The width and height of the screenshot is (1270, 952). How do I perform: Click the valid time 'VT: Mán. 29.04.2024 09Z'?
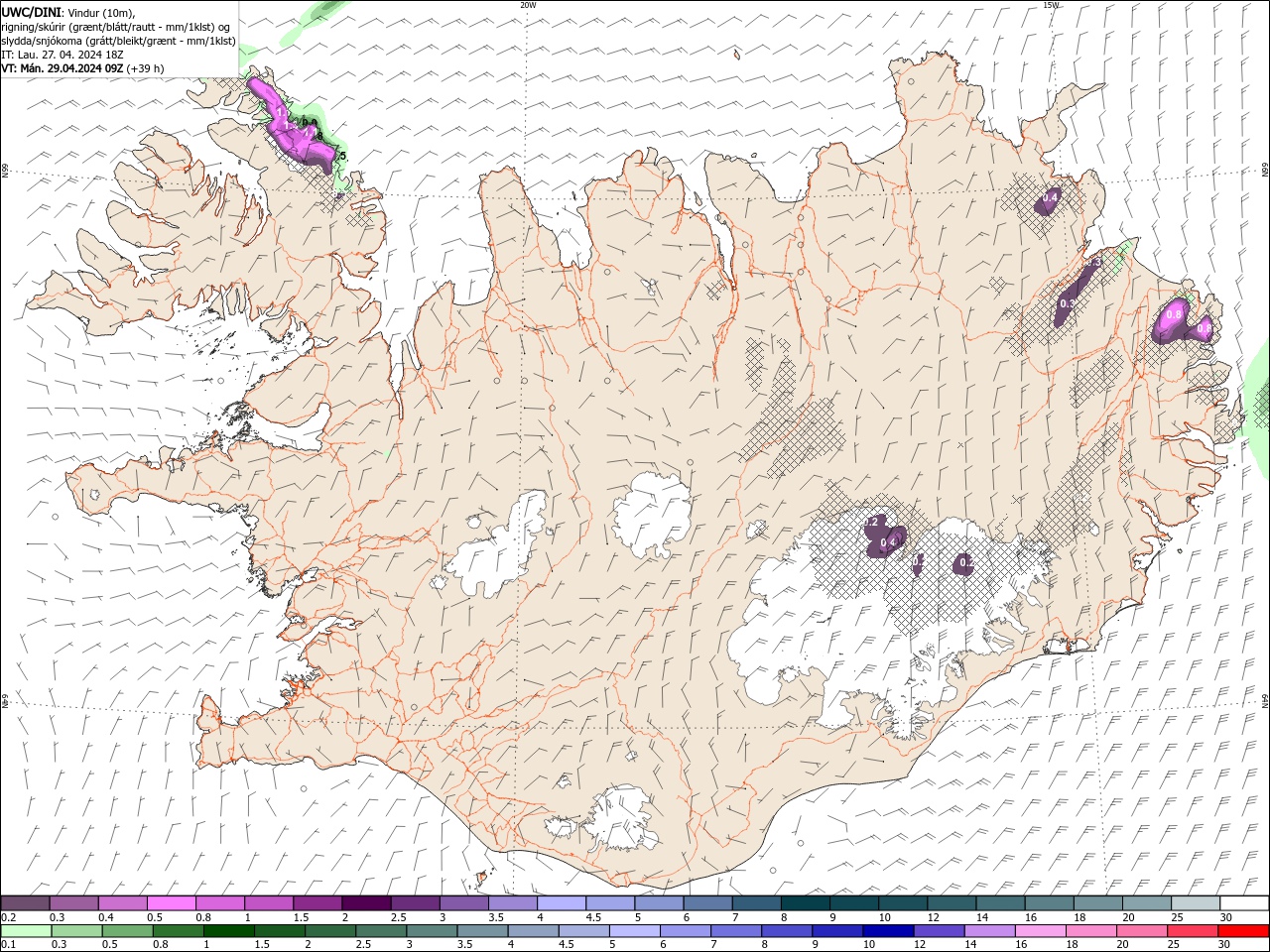(63, 68)
